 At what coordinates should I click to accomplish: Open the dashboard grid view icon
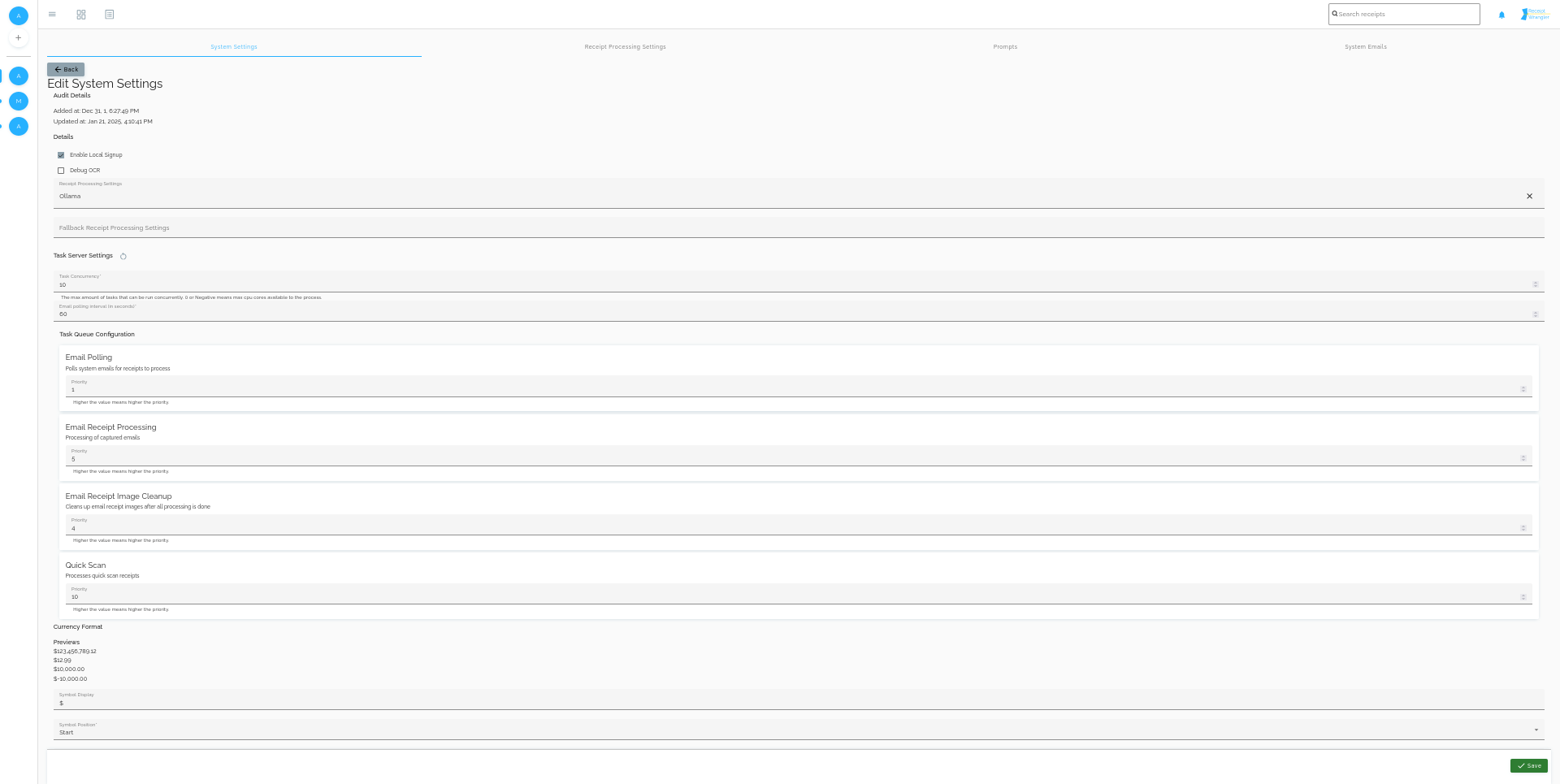click(x=81, y=15)
